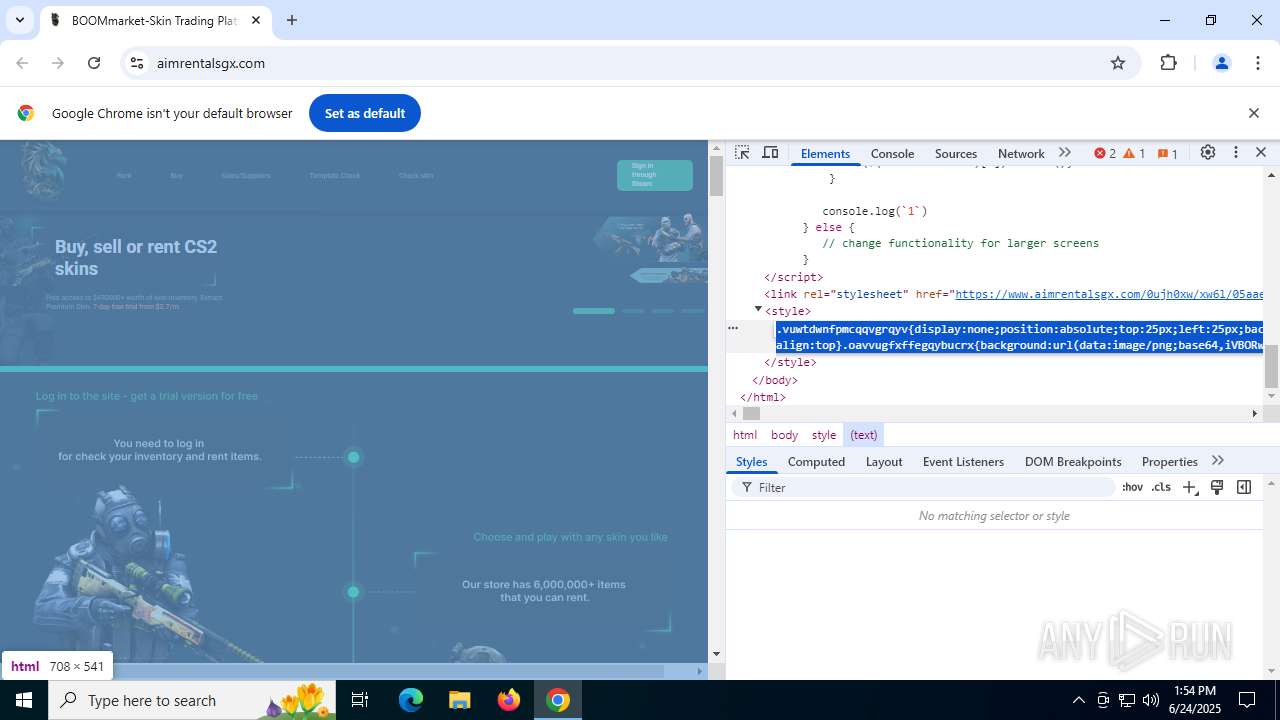Viewport: 1280px width, 720px height.
Task: Toggle rendering emulations paintbrush icon
Action: tap(1217, 487)
